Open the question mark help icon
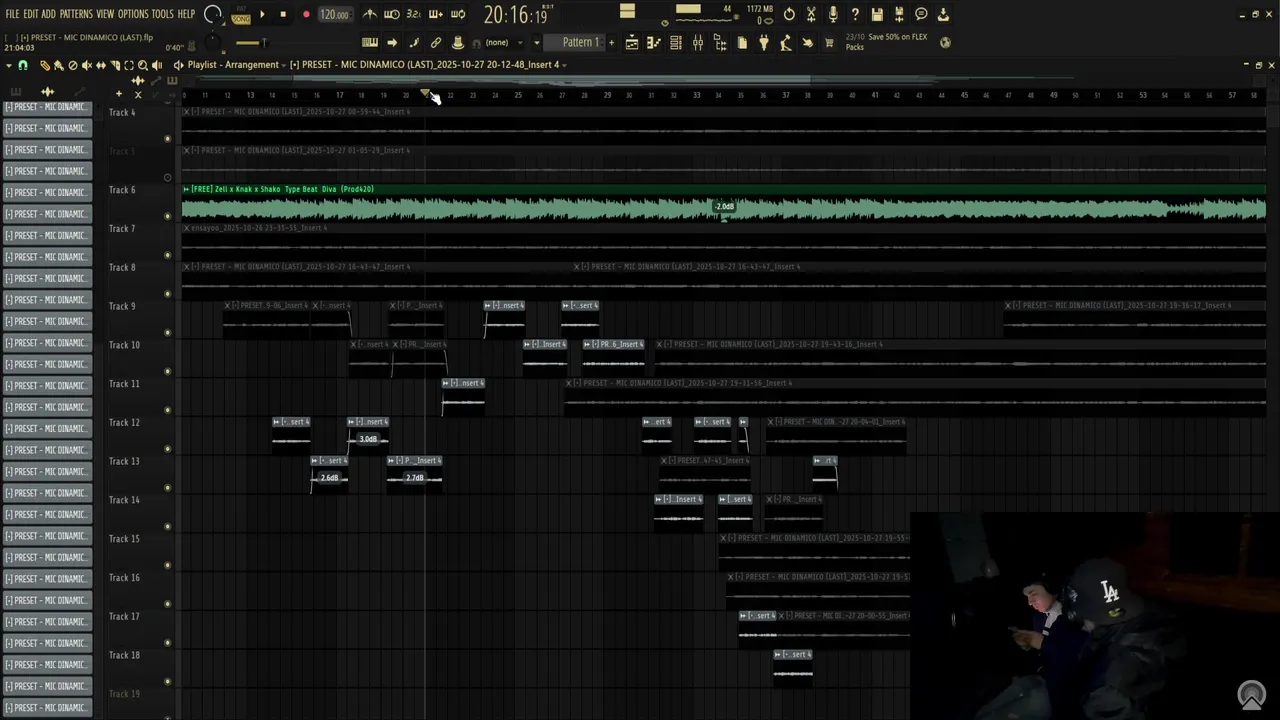Image resolution: width=1280 pixels, height=720 pixels. click(x=855, y=15)
